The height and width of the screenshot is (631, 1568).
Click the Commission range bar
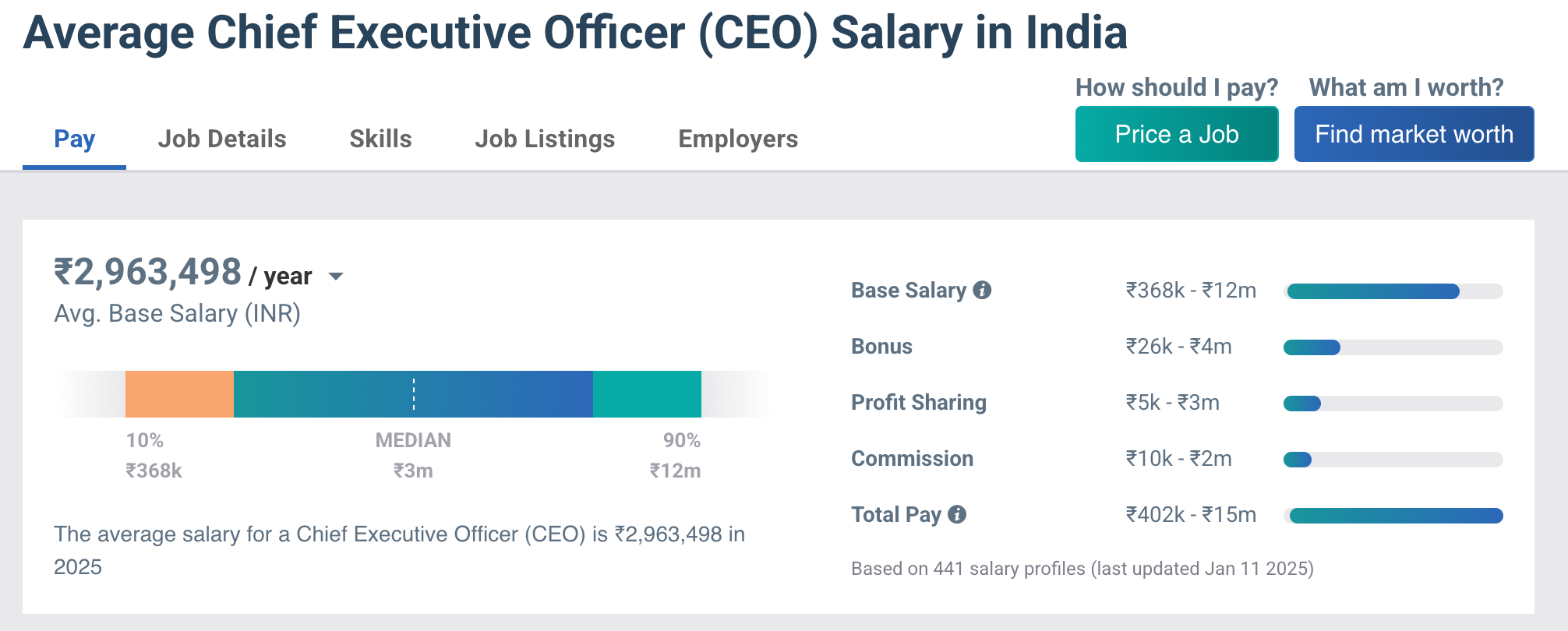(1393, 459)
